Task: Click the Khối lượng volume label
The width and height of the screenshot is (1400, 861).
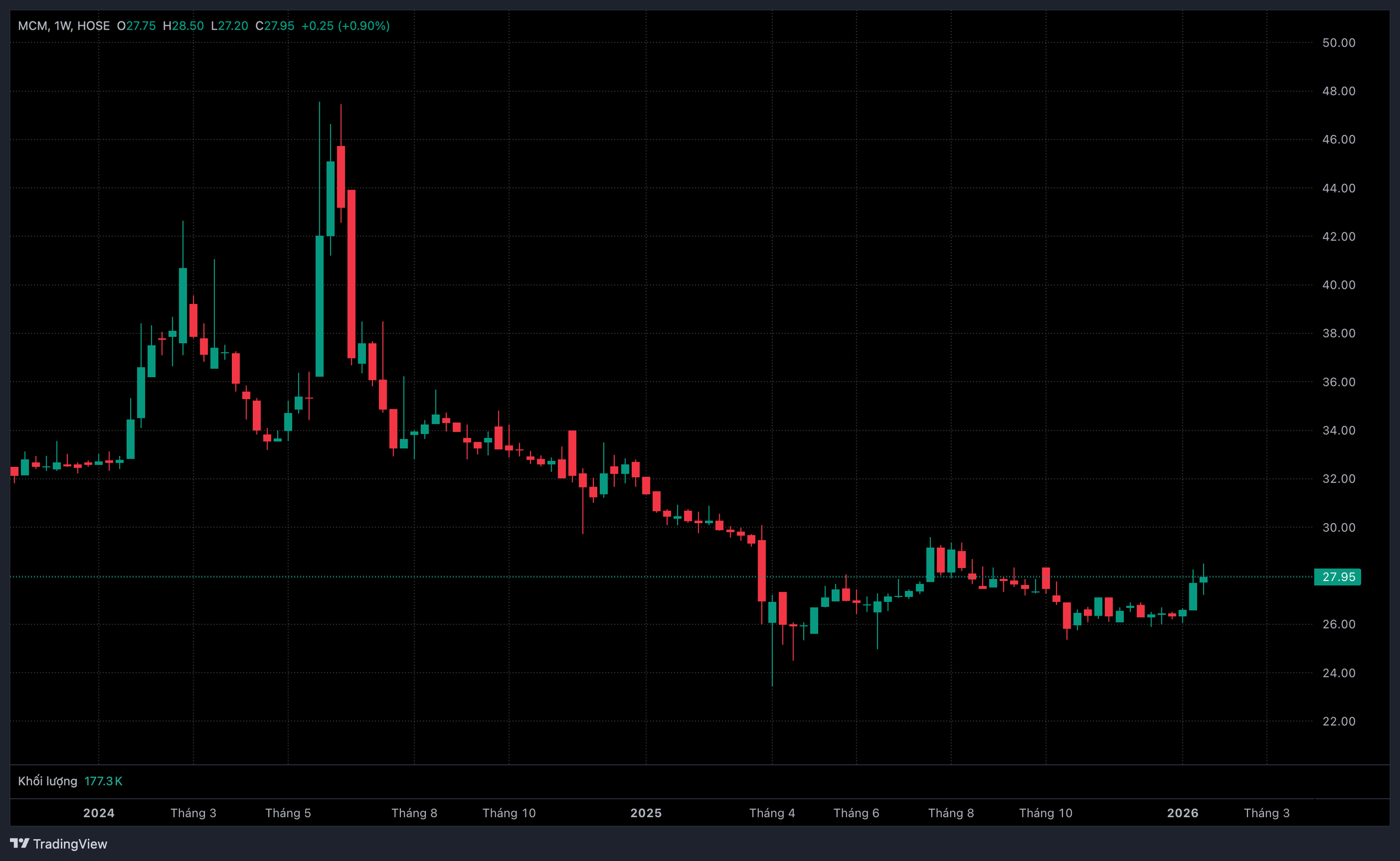Action: tap(47, 781)
